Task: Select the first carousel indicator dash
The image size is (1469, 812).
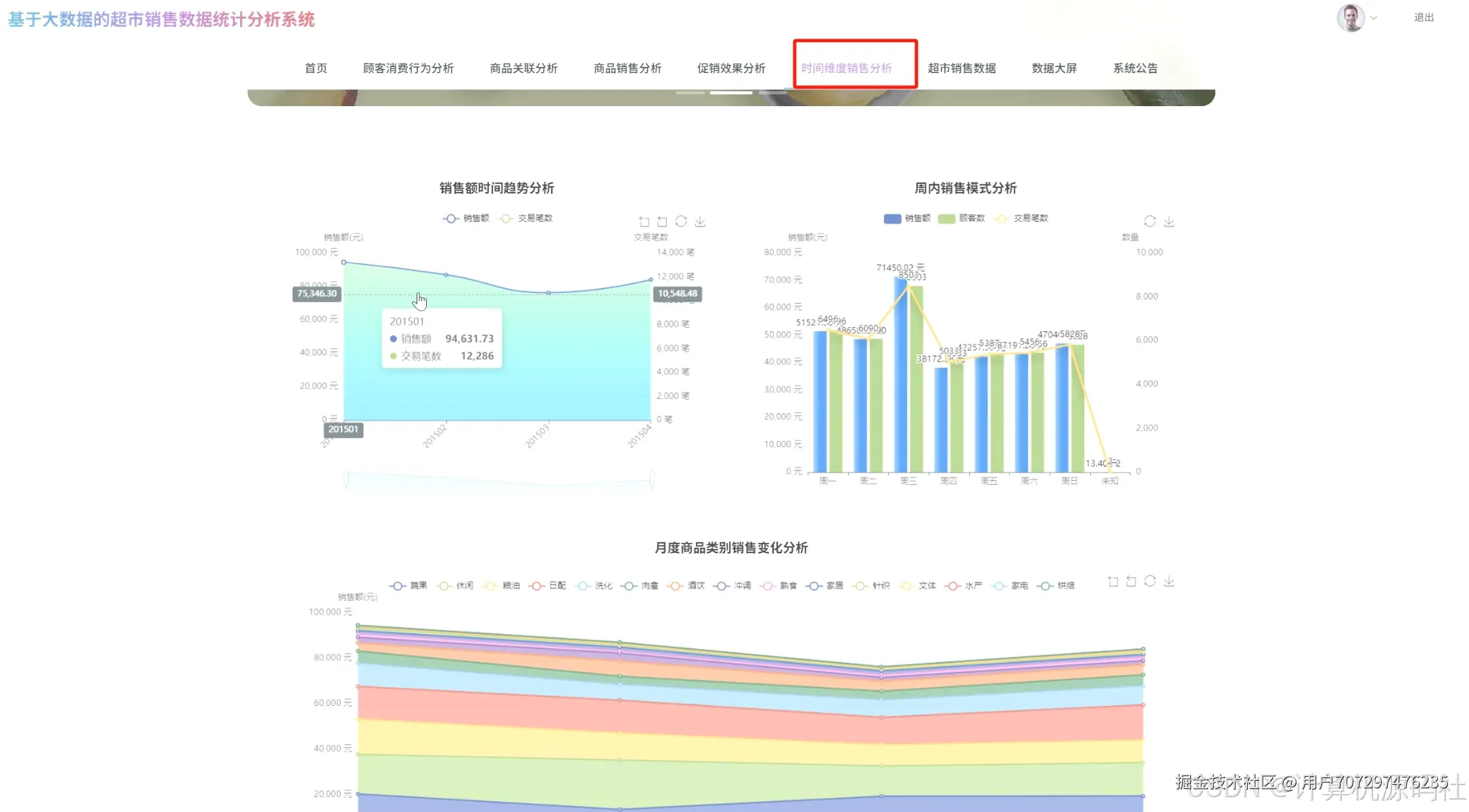Action: pyautogui.click(x=690, y=93)
